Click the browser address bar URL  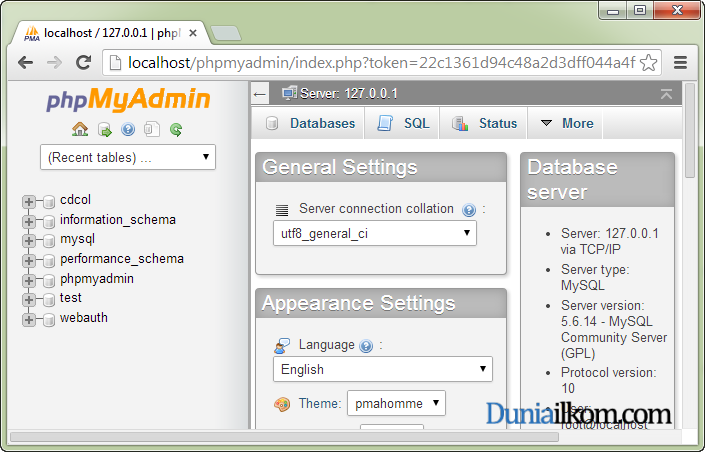(381, 63)
